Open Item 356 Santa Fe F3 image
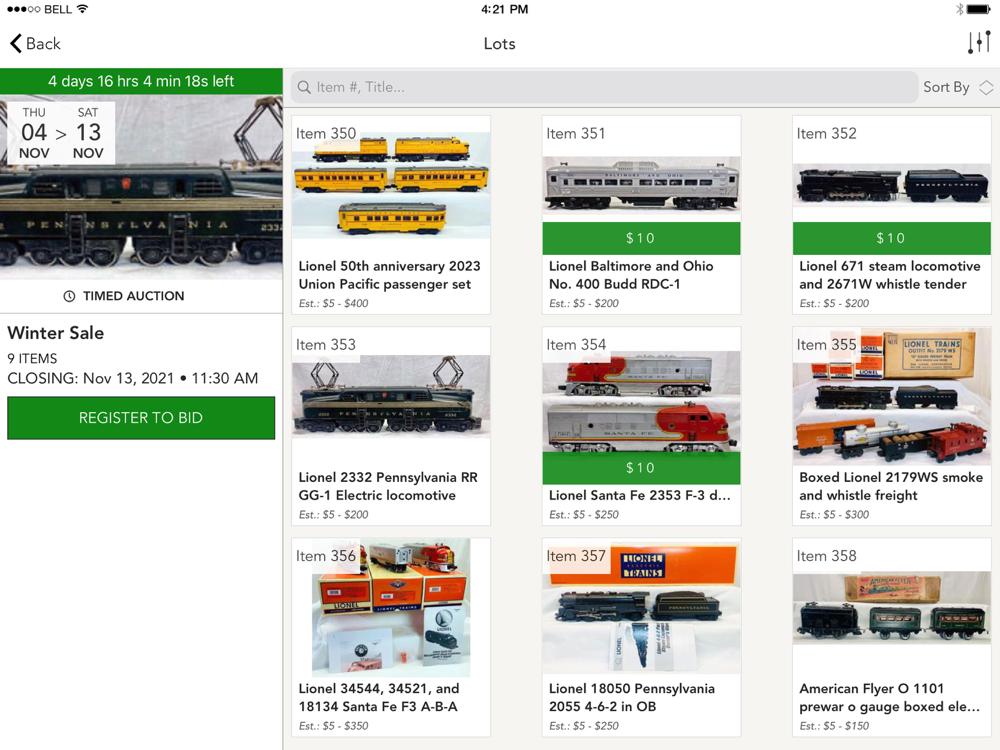The height and width of the screenshot is (750, 1000). point(391,607)
